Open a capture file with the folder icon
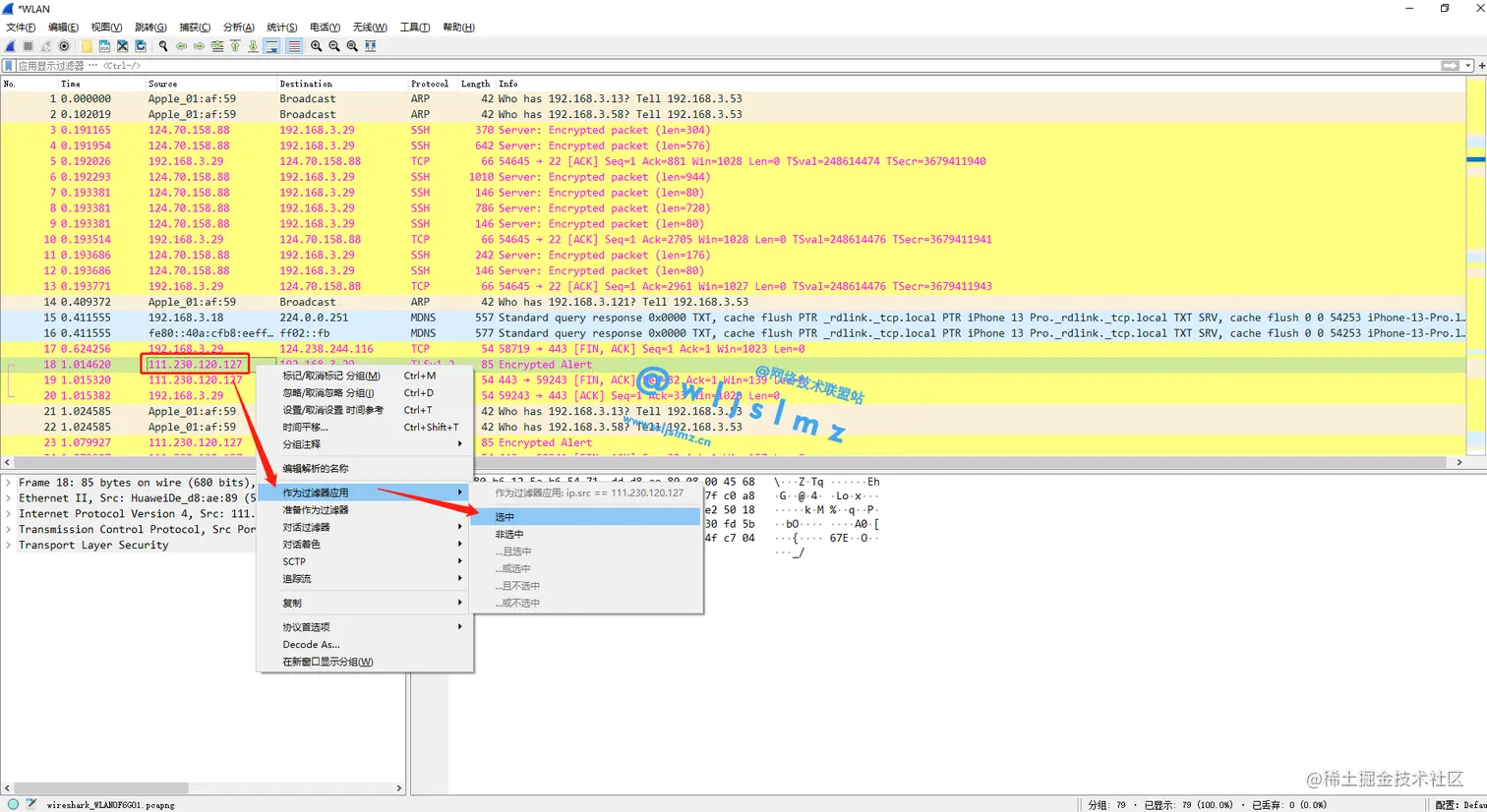The image size is (1487, 812). click(87, 46)
